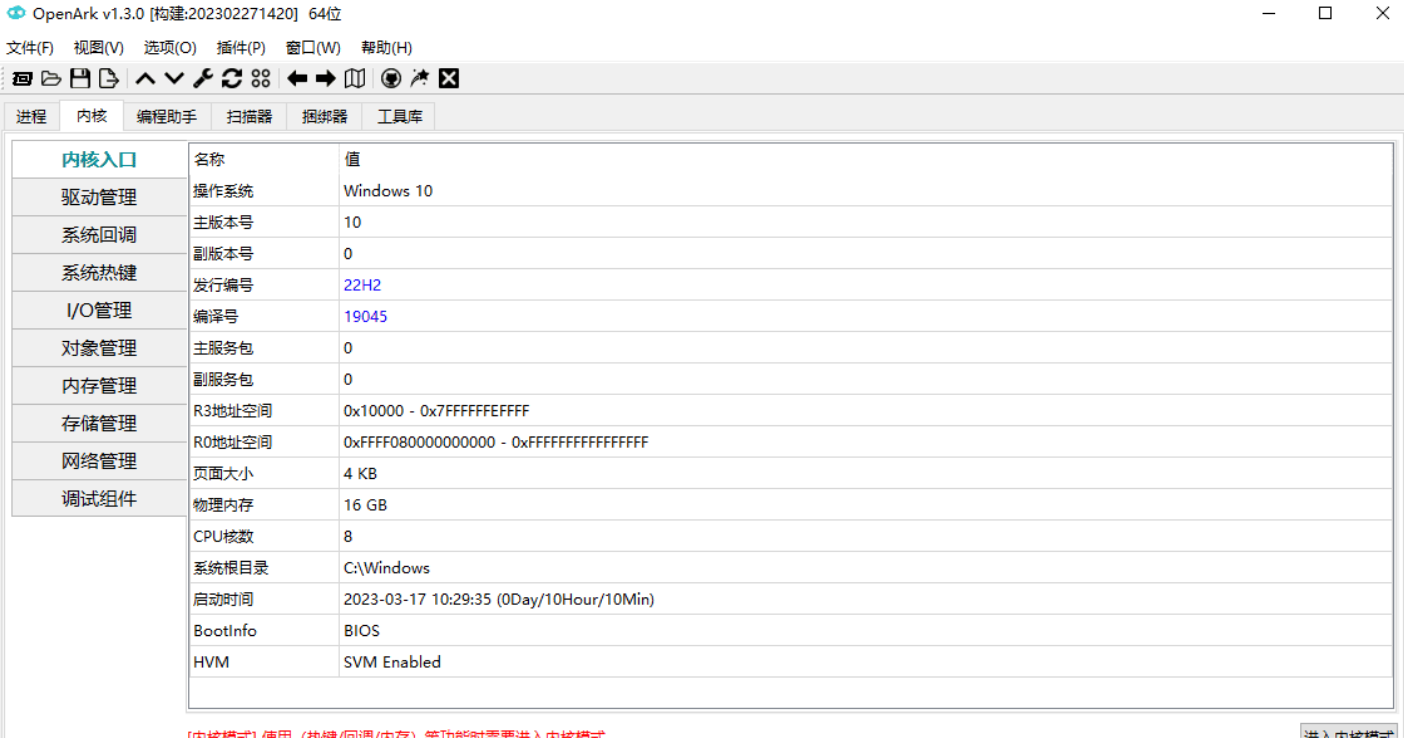Click the 22H2 release link
The width and height of the screenshot is (1404, 738).
(x=361, y=284)
